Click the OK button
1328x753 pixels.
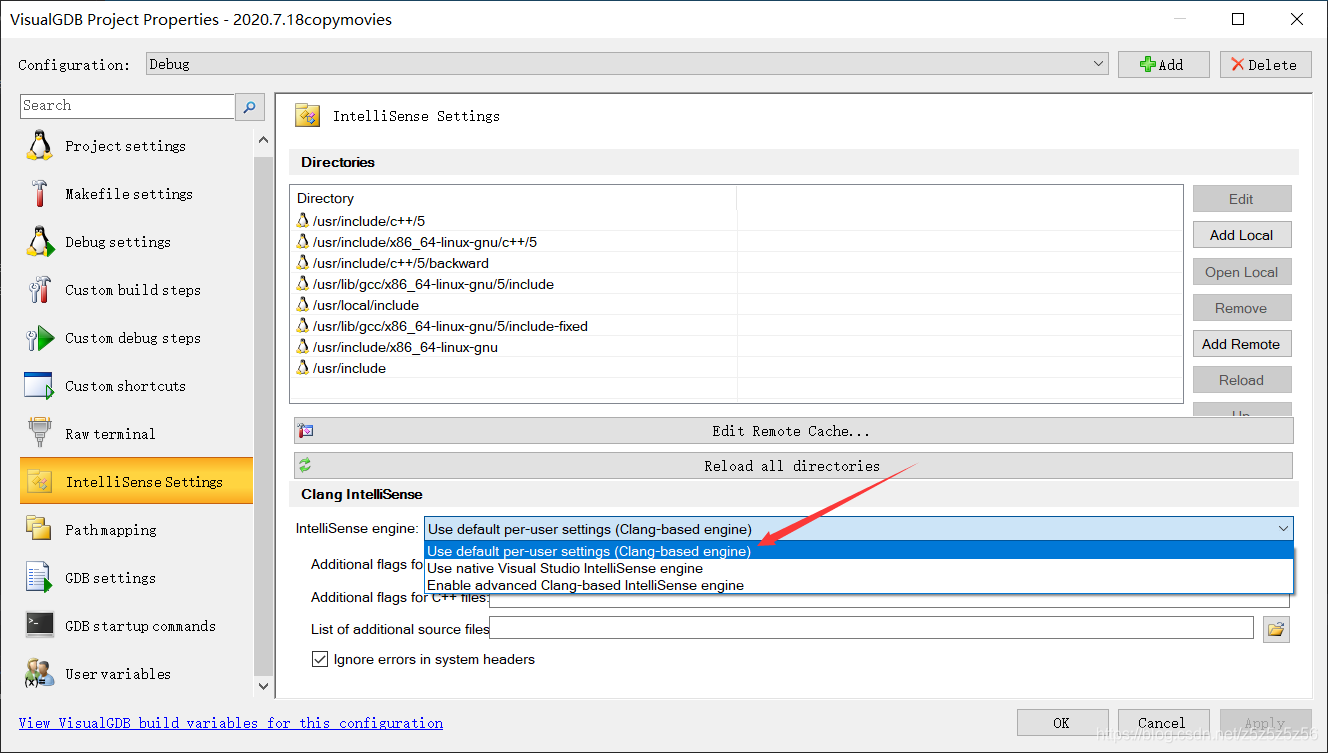coord(1061,722)
